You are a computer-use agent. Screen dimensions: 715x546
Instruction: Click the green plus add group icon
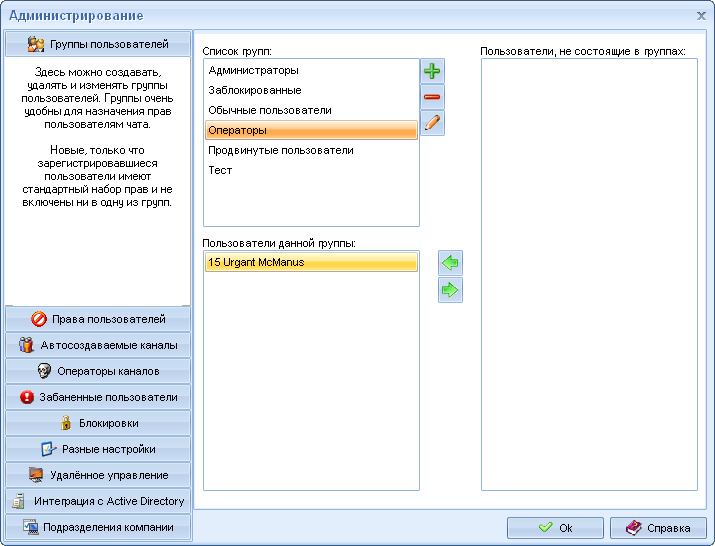click(432, 71)
